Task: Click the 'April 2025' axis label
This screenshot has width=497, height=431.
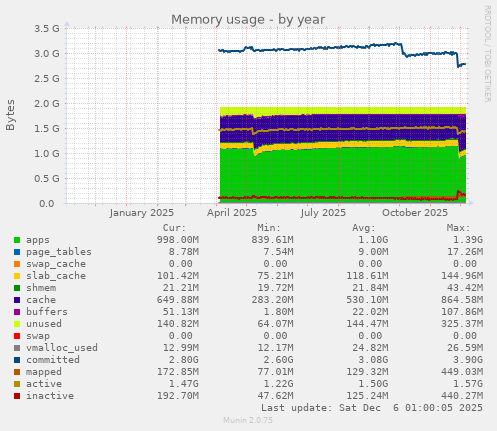Action: click(232, 213)
